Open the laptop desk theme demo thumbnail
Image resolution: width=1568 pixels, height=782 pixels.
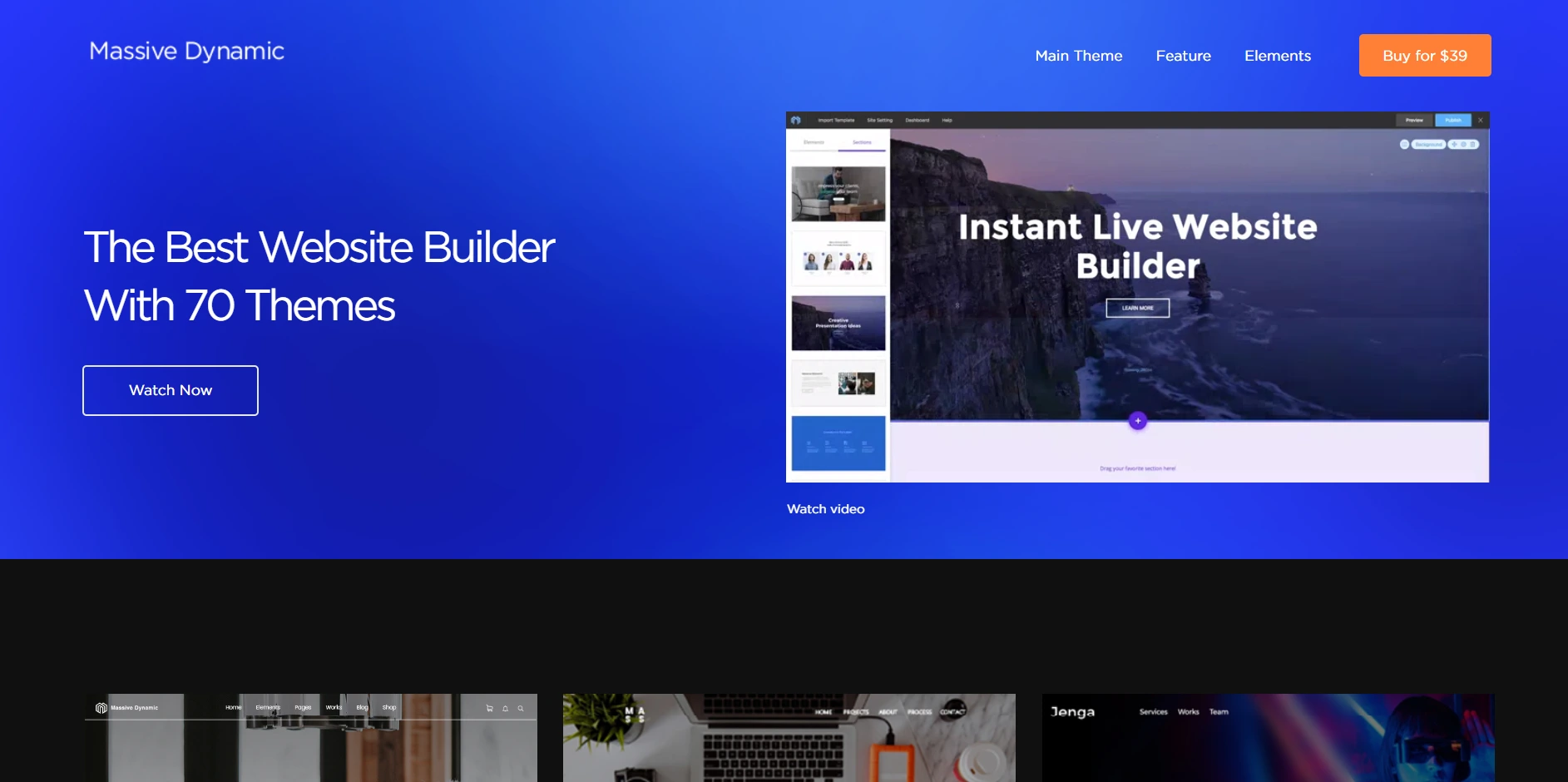[789, 738]
